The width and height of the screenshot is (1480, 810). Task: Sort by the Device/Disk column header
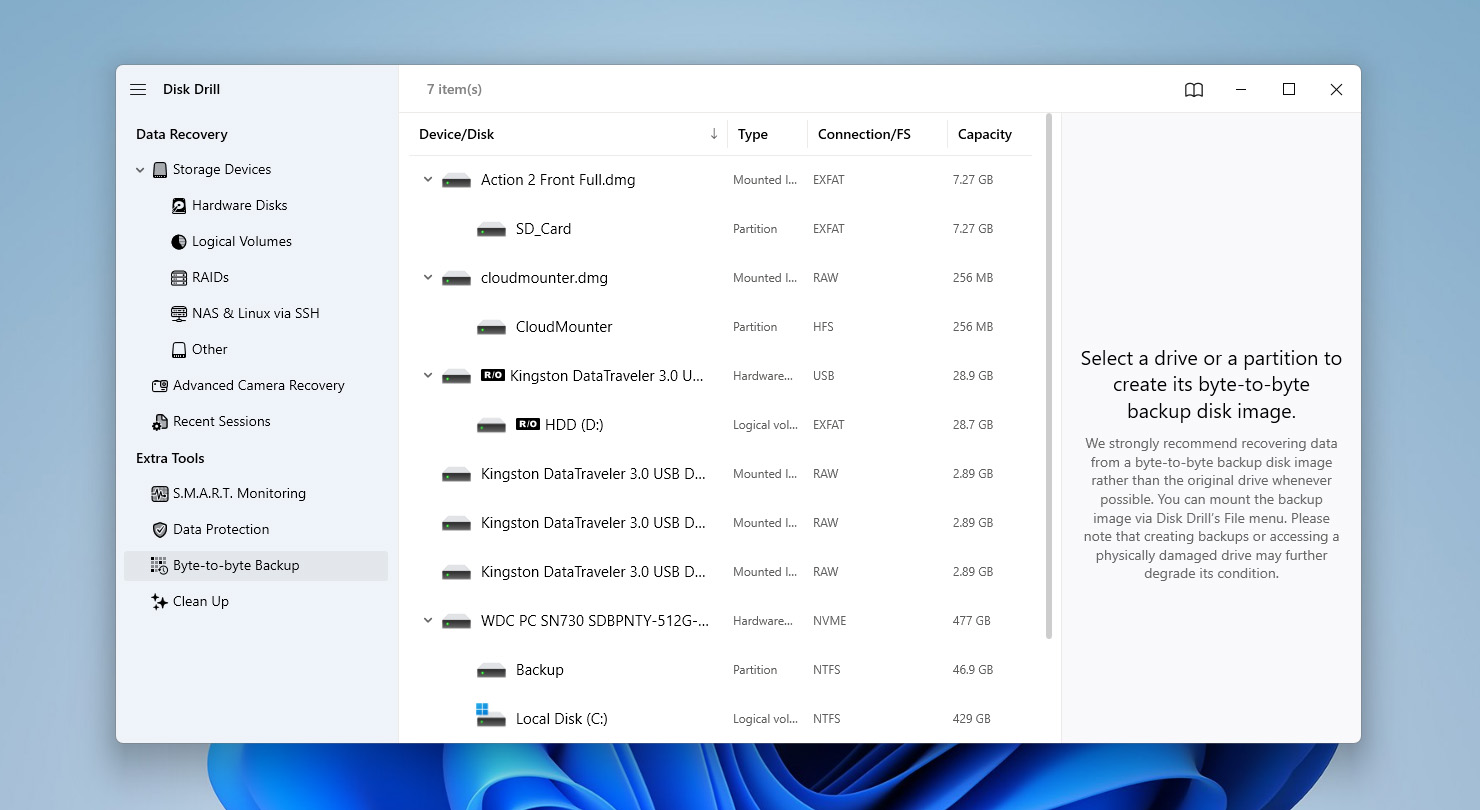457,134
